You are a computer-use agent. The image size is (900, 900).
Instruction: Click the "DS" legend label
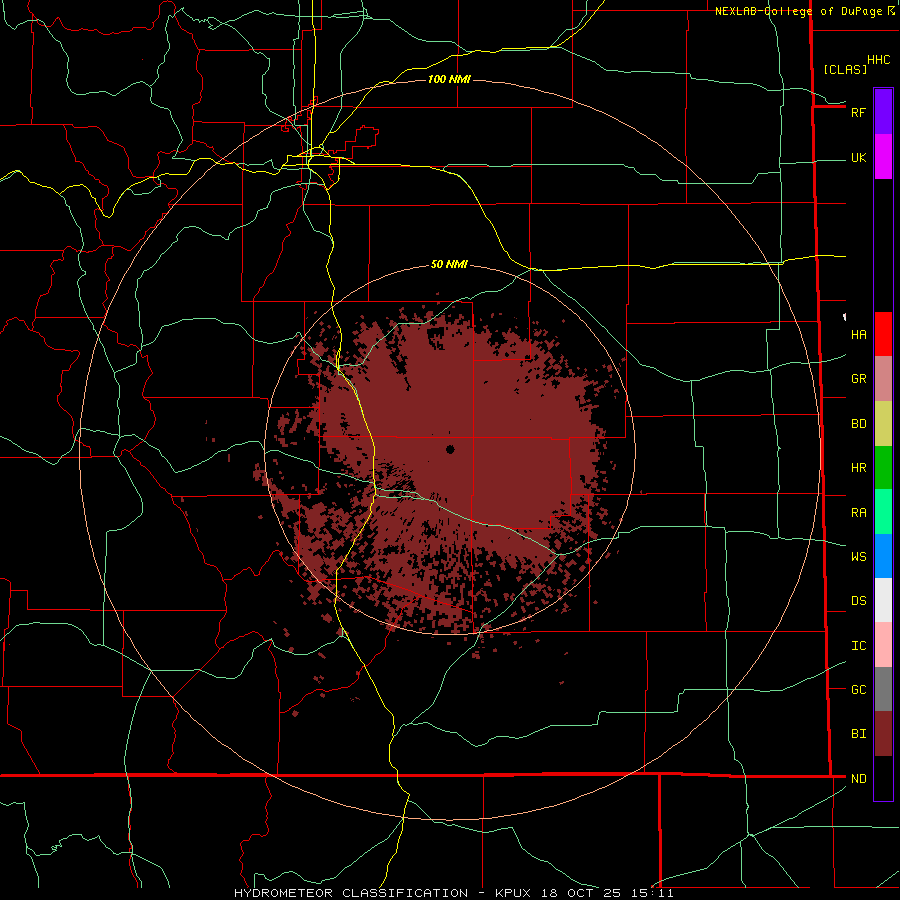click(x=859, y=600)
